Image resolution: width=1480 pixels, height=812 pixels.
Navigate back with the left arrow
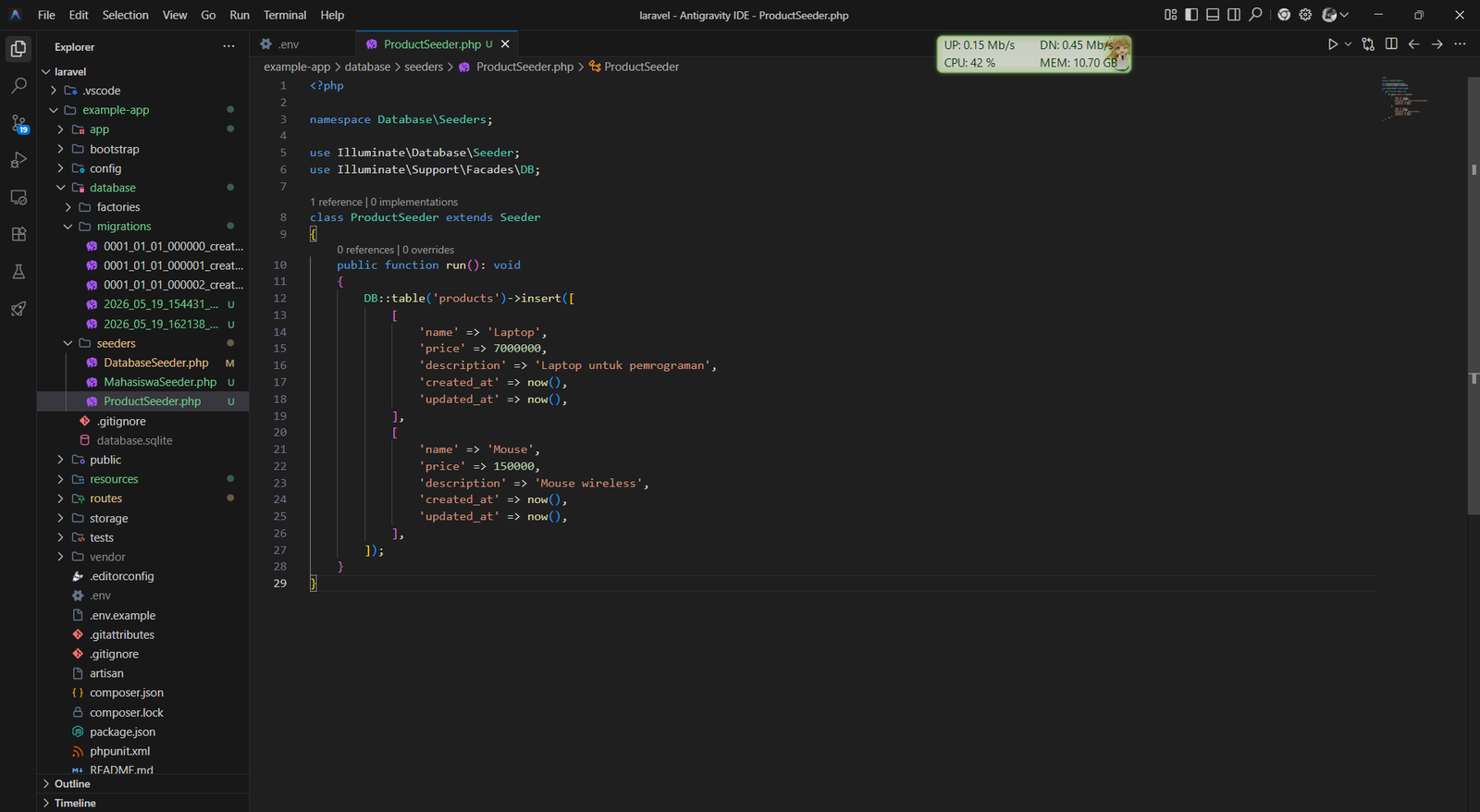pyautogui.click(x=1414, y=44)
